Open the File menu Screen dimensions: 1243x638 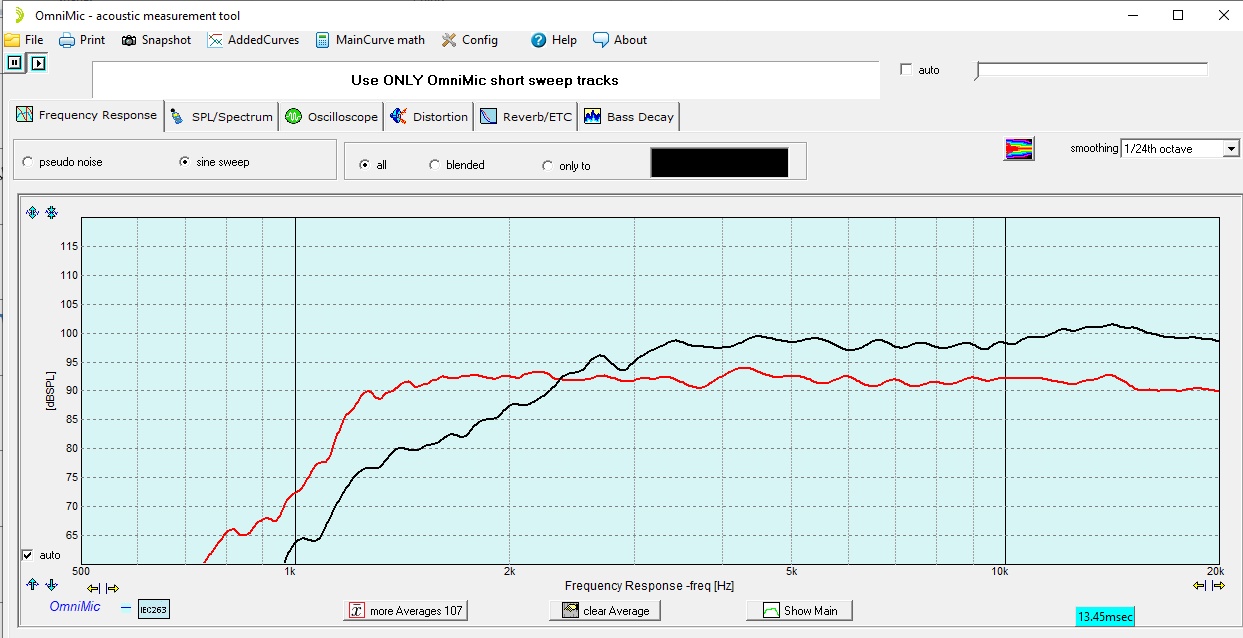24,40
